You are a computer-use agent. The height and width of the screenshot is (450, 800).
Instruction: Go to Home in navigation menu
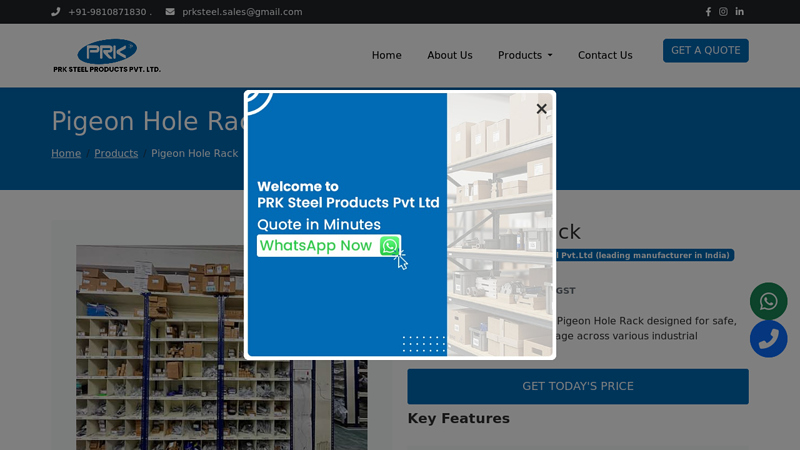386,55
